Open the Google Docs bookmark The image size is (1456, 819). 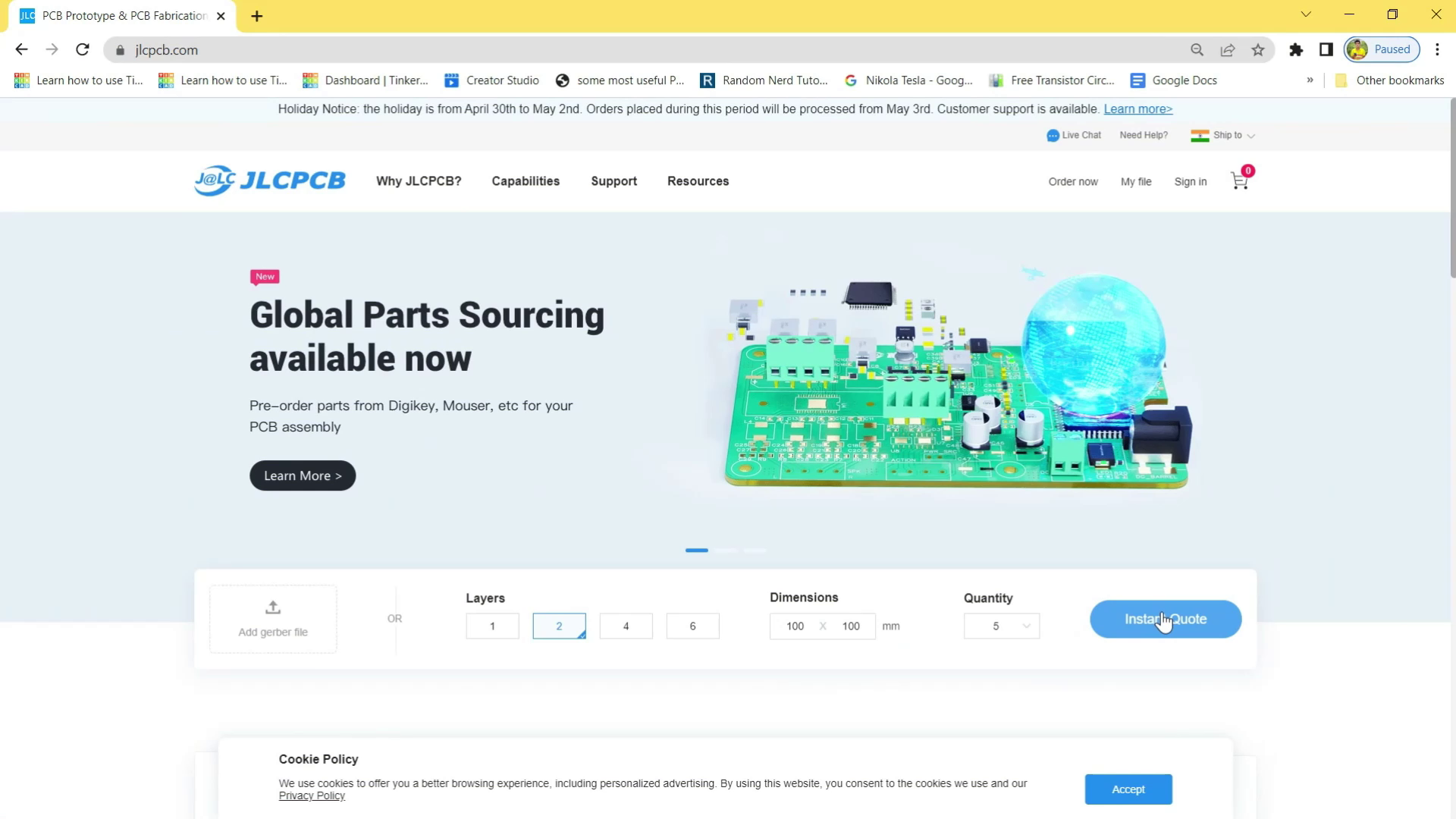[1173, 80]
